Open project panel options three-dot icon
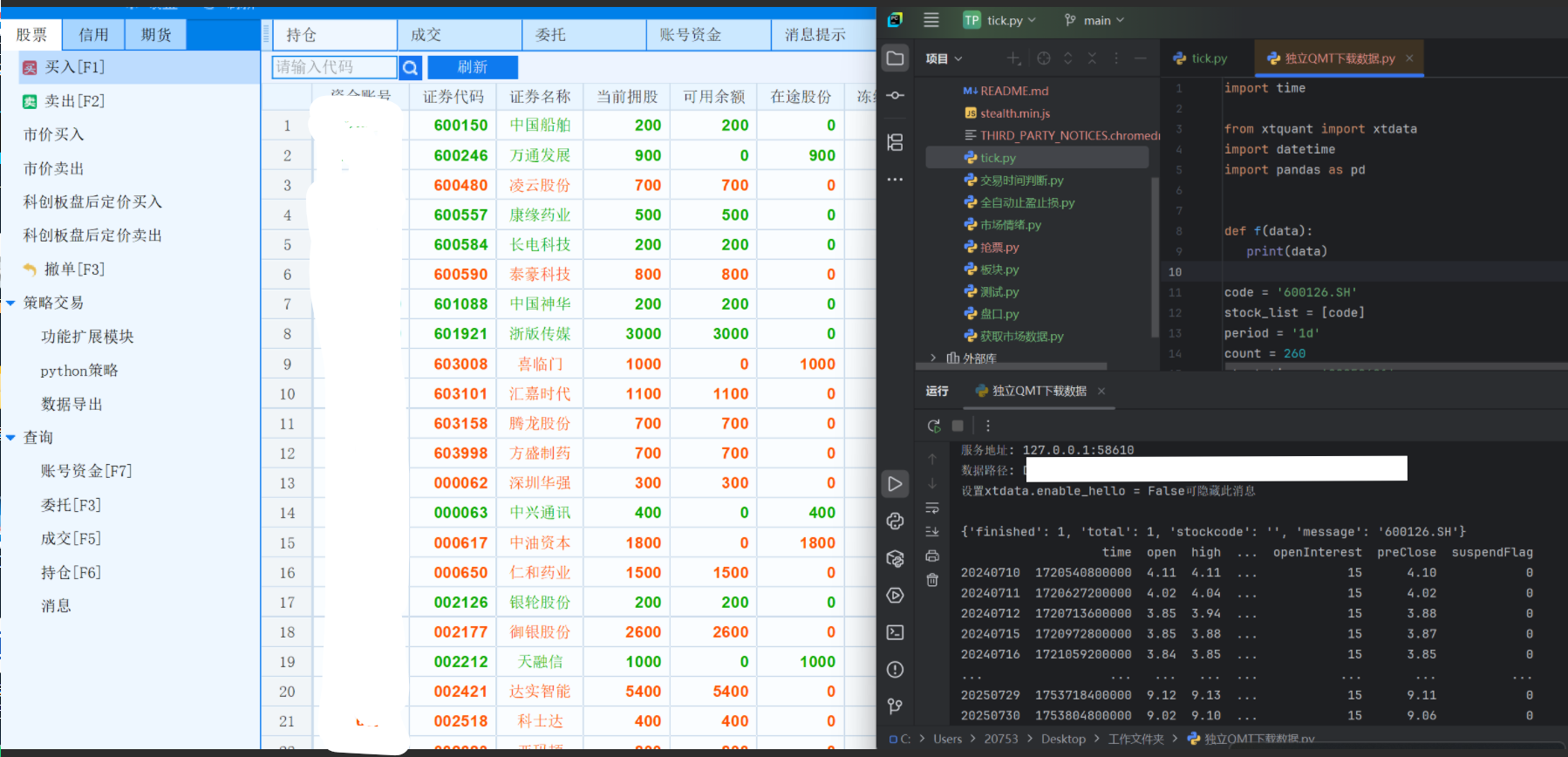The width and height of the screenshot is (1568, 757). point(1116,58)
